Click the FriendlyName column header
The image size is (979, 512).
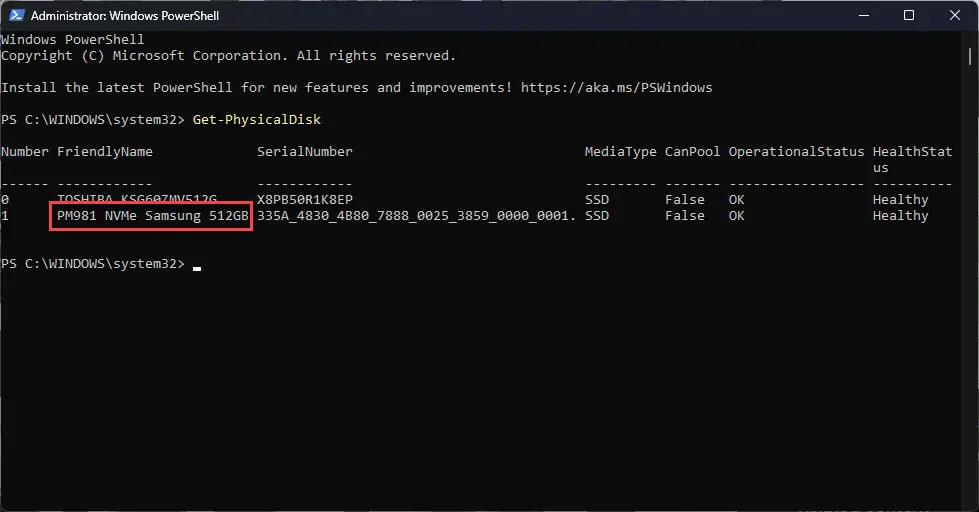(105, 152)
